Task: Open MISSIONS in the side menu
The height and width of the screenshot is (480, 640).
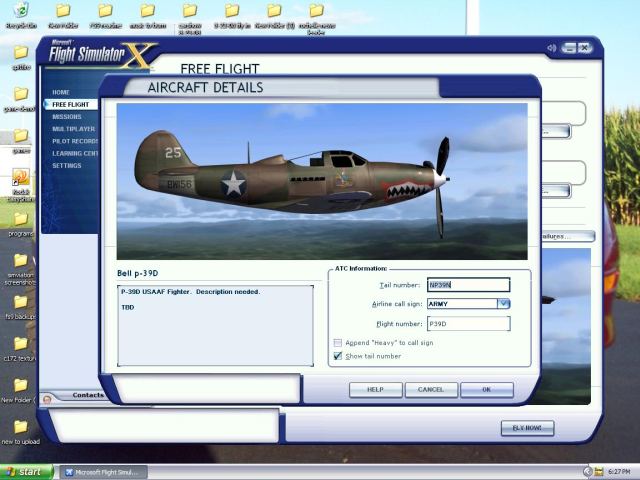Action: click(67, 117)
